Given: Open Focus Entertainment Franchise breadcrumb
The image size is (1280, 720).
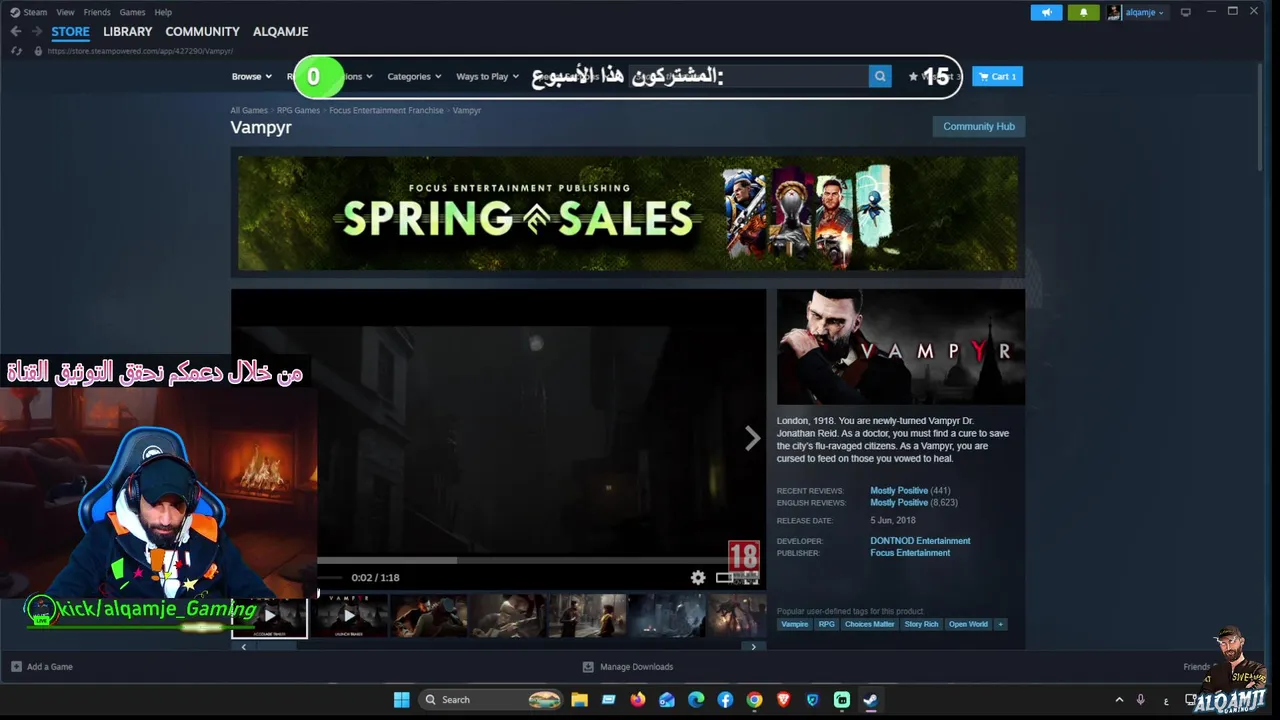Looking at the screenshot, I should (x=386, y=110).
